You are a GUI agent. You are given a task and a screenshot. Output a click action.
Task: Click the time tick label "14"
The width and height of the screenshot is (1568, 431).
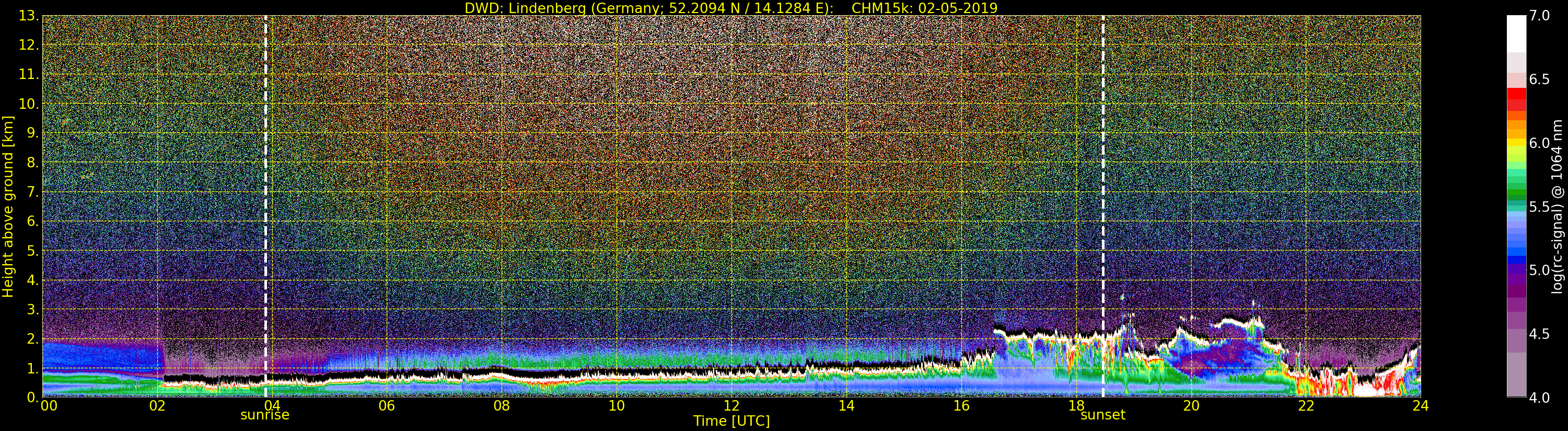pyautogui.click(x=846, y=405)
